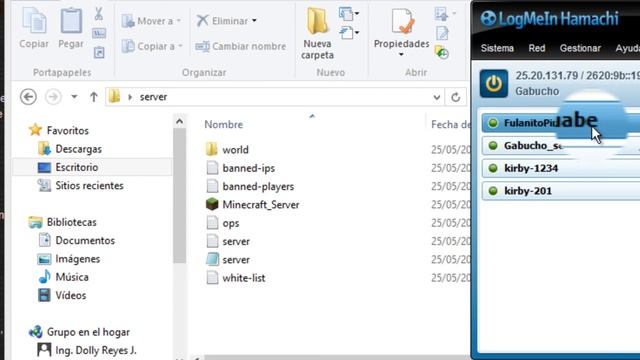640x360 pixels.
Task: Open Sistema menu in Hamachi
Action: [497, 48]
